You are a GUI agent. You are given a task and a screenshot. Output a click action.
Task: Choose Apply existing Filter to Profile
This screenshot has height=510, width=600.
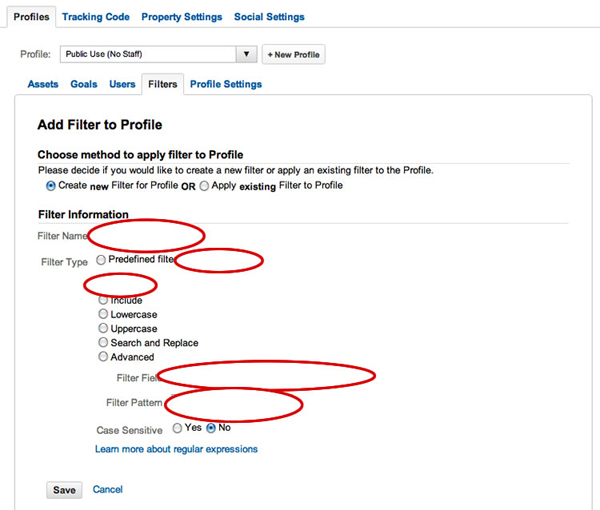[204, 186]
